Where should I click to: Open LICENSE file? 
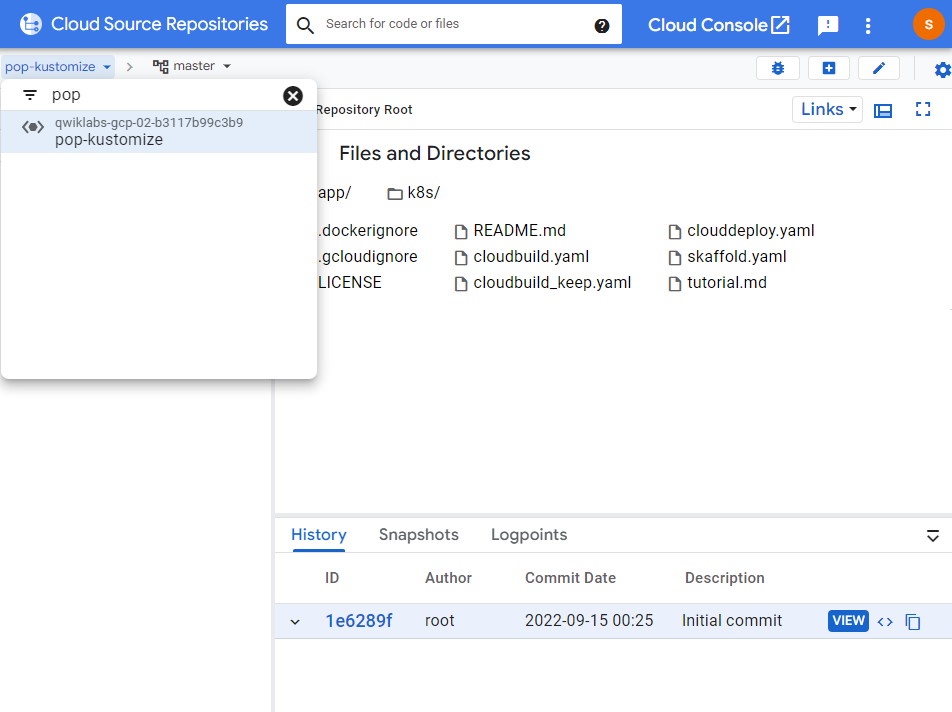click(x=350, y=283)
